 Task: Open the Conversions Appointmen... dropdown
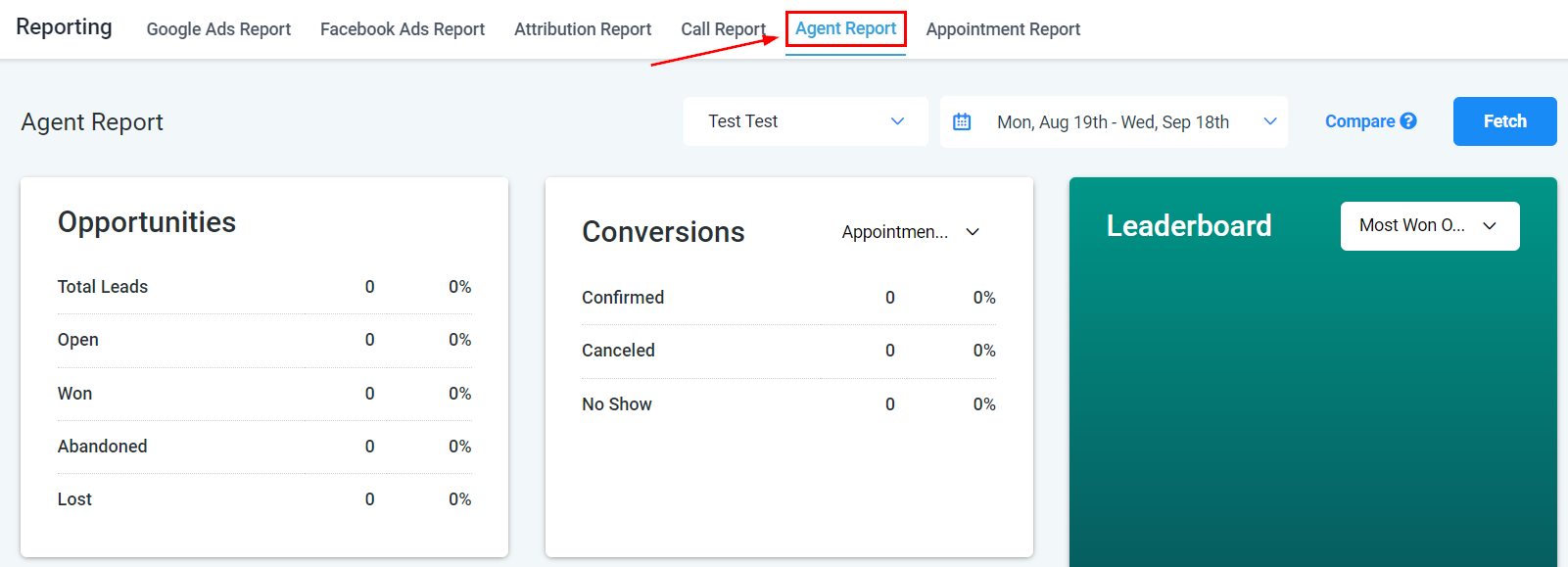(911, 232)
